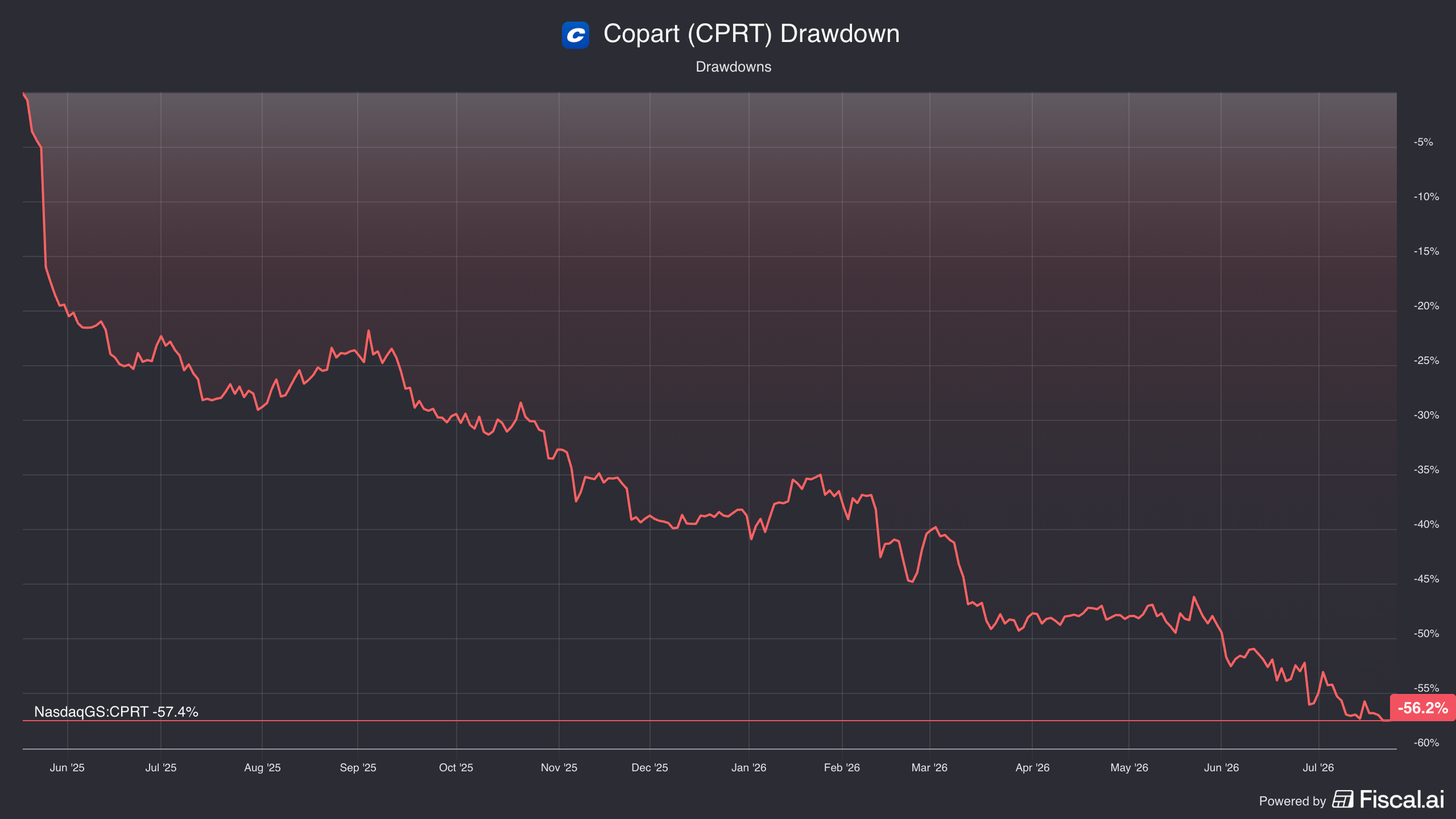Click the 'NasdaqGS:CPRT -57.4%' series label

[x=116, y=712]
